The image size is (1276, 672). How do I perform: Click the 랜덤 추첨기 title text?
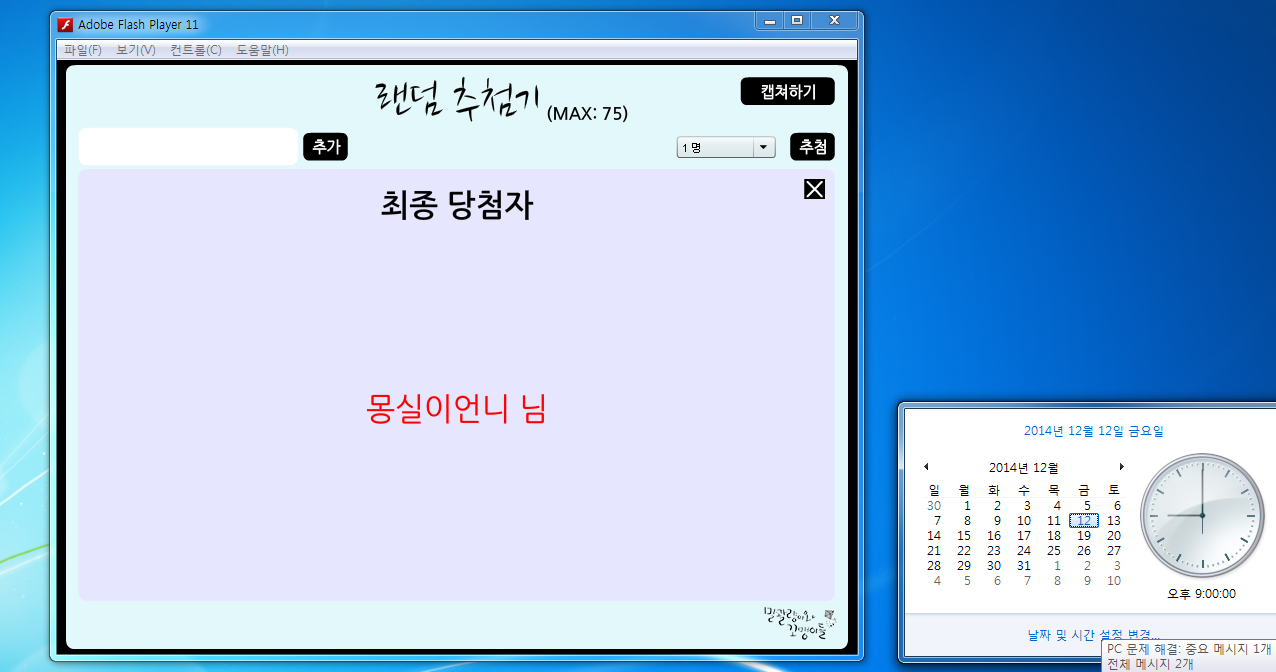[x=457, y=99]
